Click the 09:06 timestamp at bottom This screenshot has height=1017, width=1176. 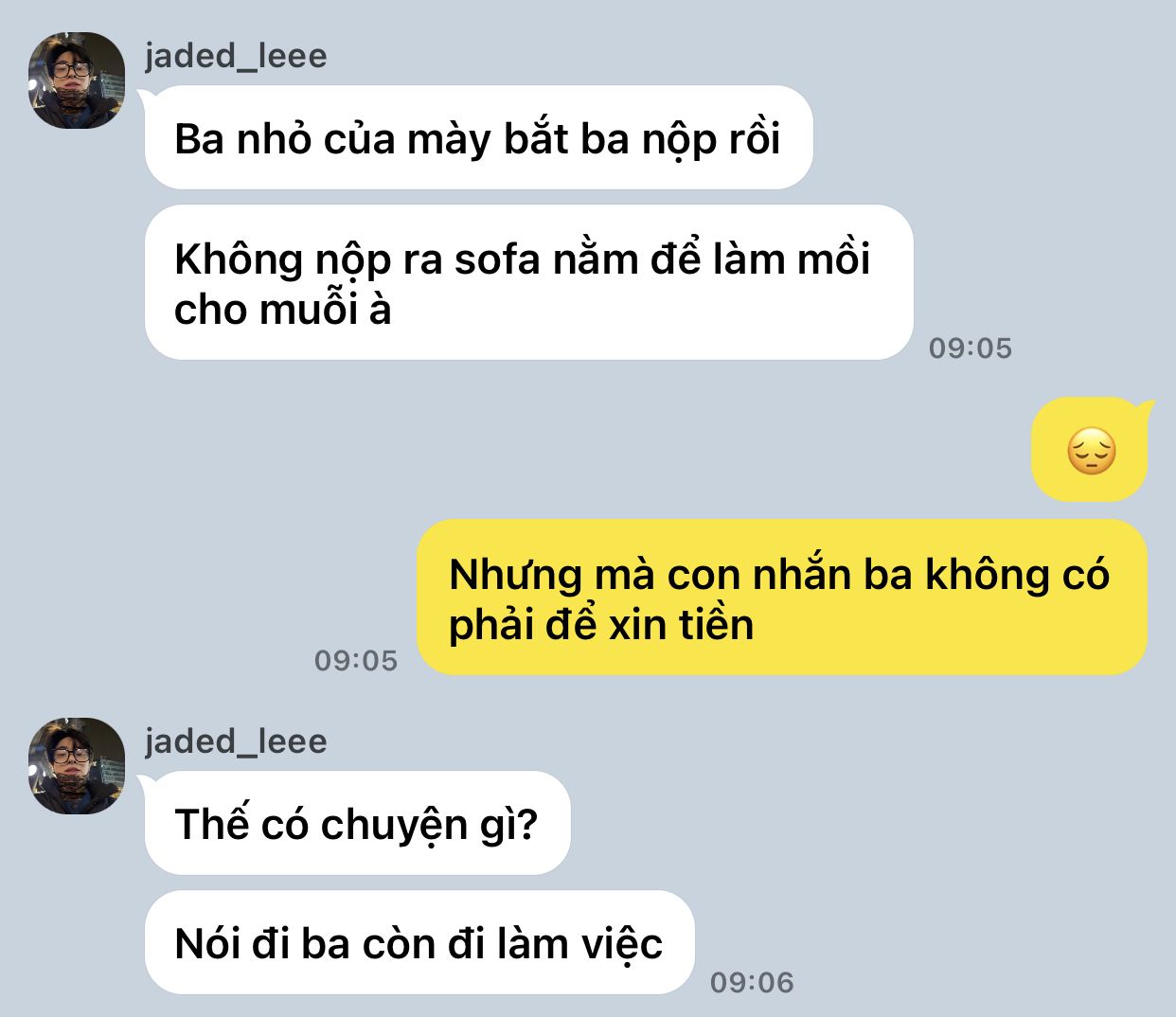point(752,983)
